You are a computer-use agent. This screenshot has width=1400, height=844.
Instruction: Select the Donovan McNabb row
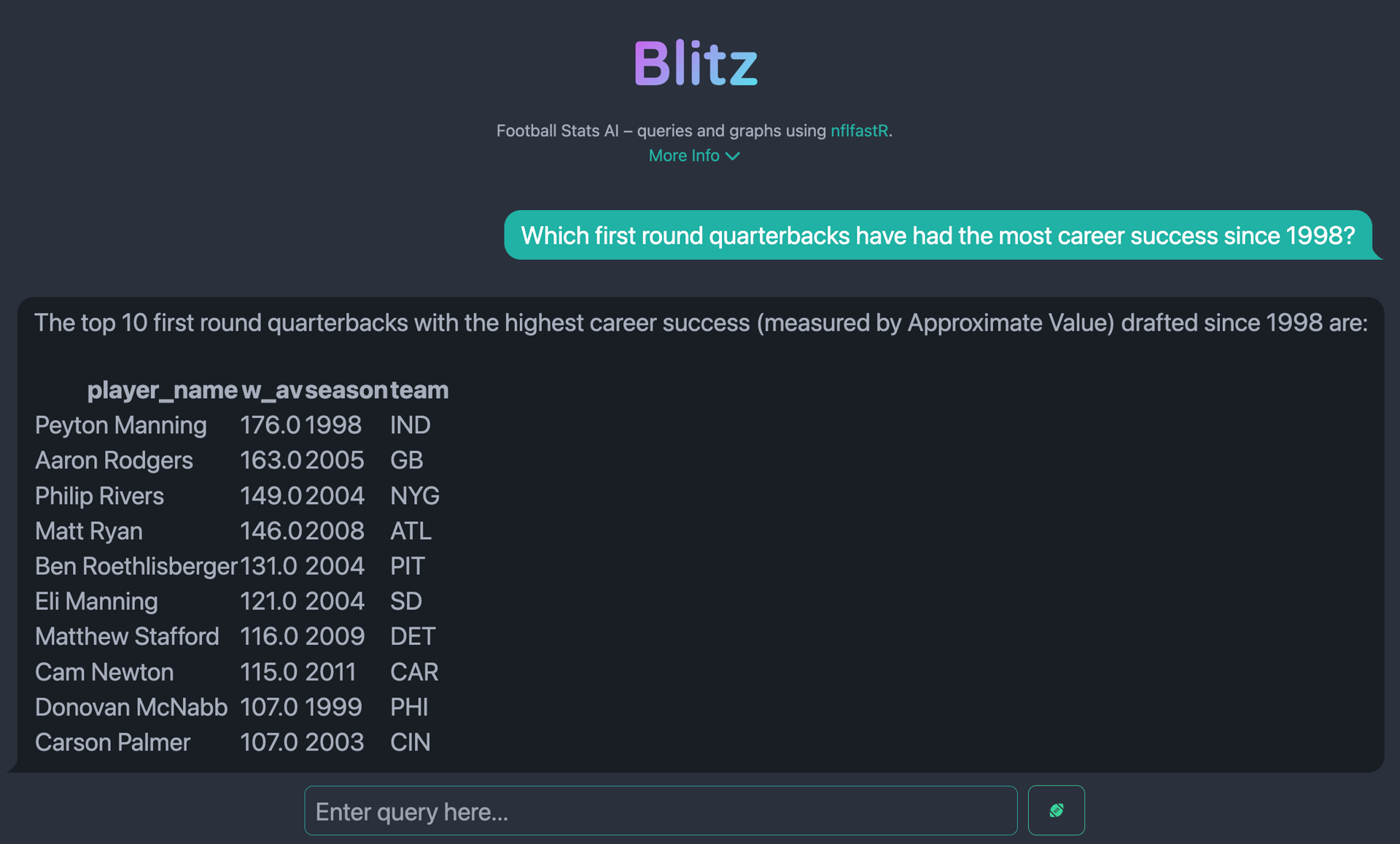[x=233, y=707]
